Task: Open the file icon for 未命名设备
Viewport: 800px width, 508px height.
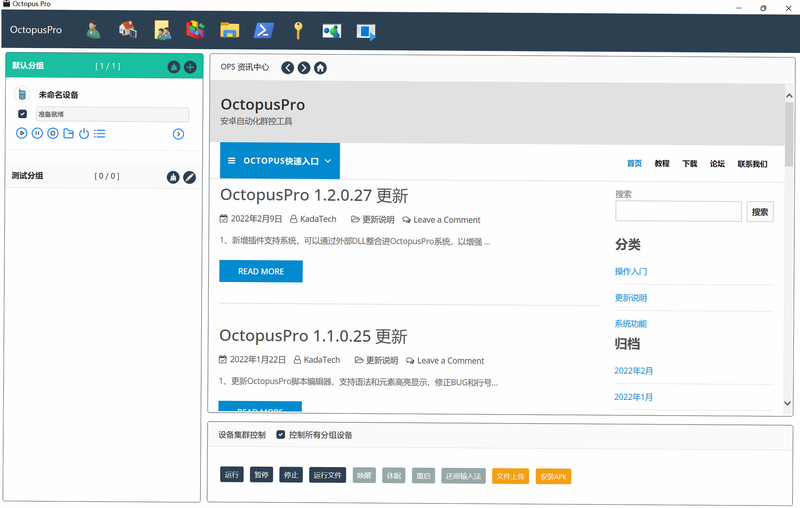Action: click(x=68, y=134)
